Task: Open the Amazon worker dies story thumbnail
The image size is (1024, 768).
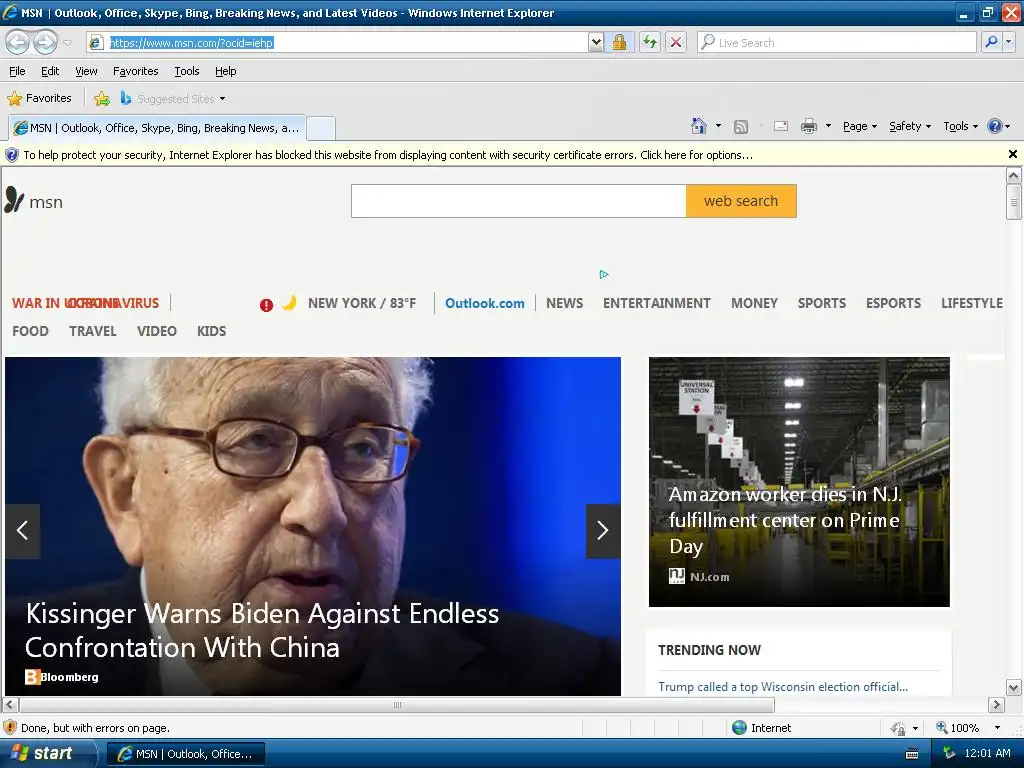Action: (799, 481)
